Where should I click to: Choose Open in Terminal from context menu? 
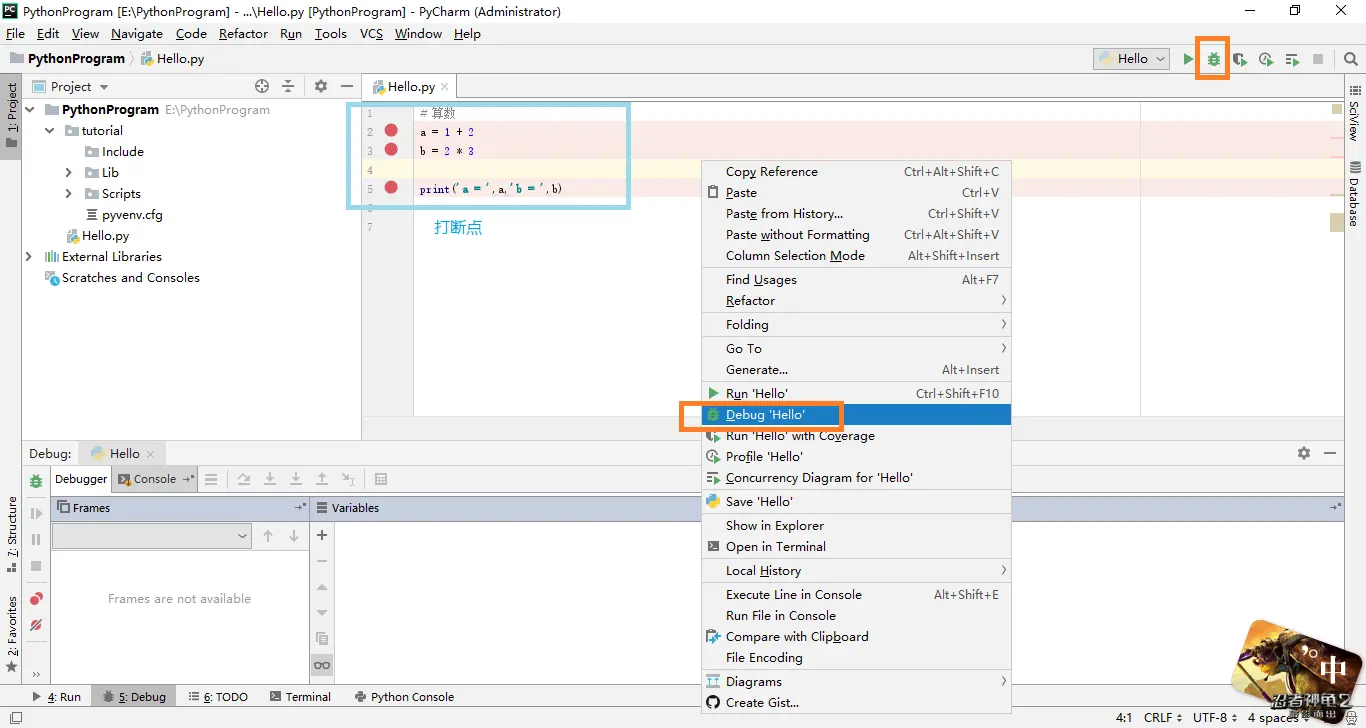(856, 546)
